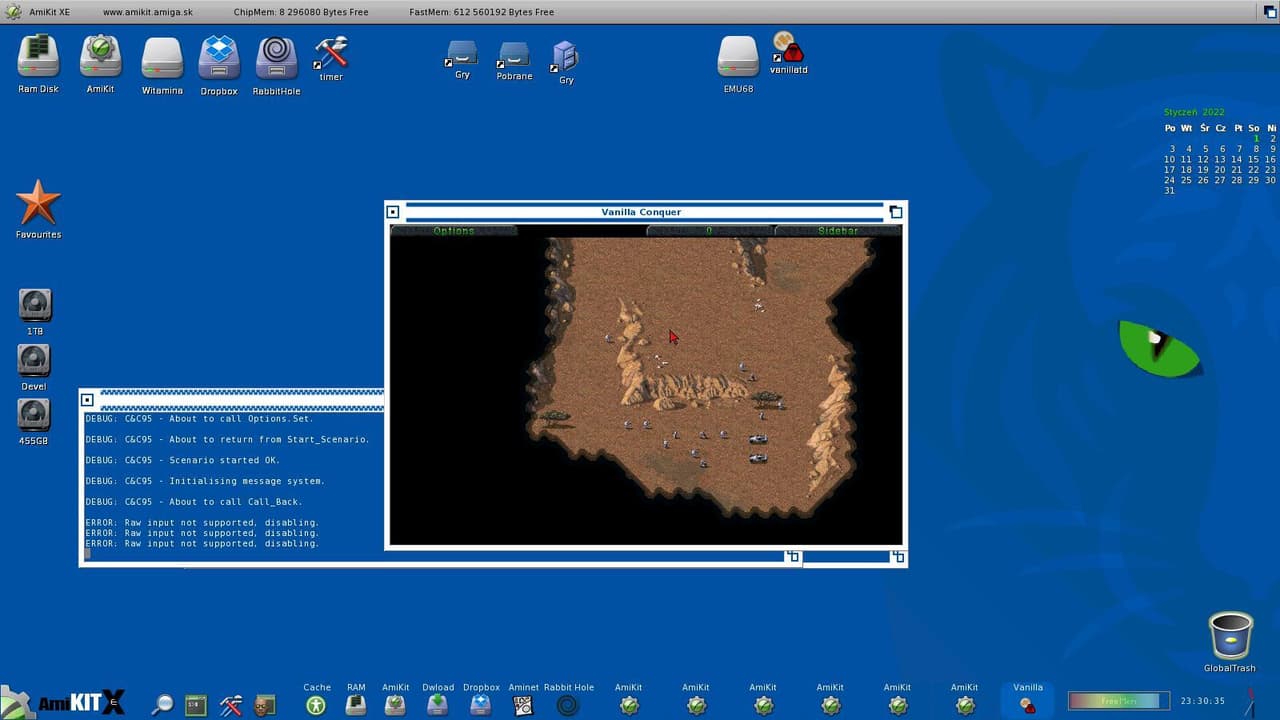Viewport: 1280px width, 720px height.
Task: Open the GlobalTrash bin icon
Action: click(1230, 636)
